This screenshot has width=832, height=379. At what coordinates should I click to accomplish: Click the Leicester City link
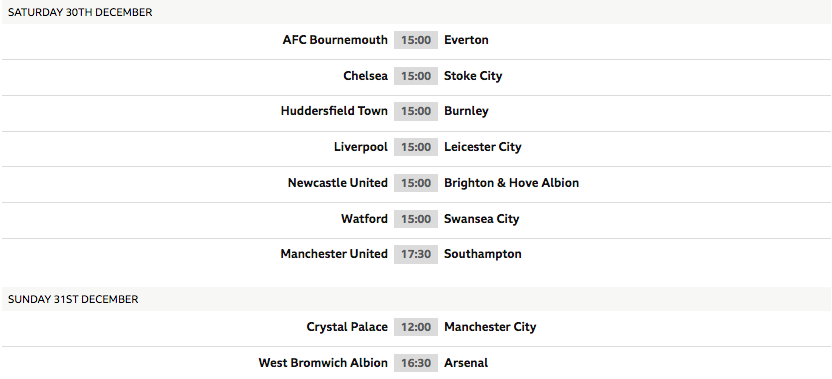point(482,147)
